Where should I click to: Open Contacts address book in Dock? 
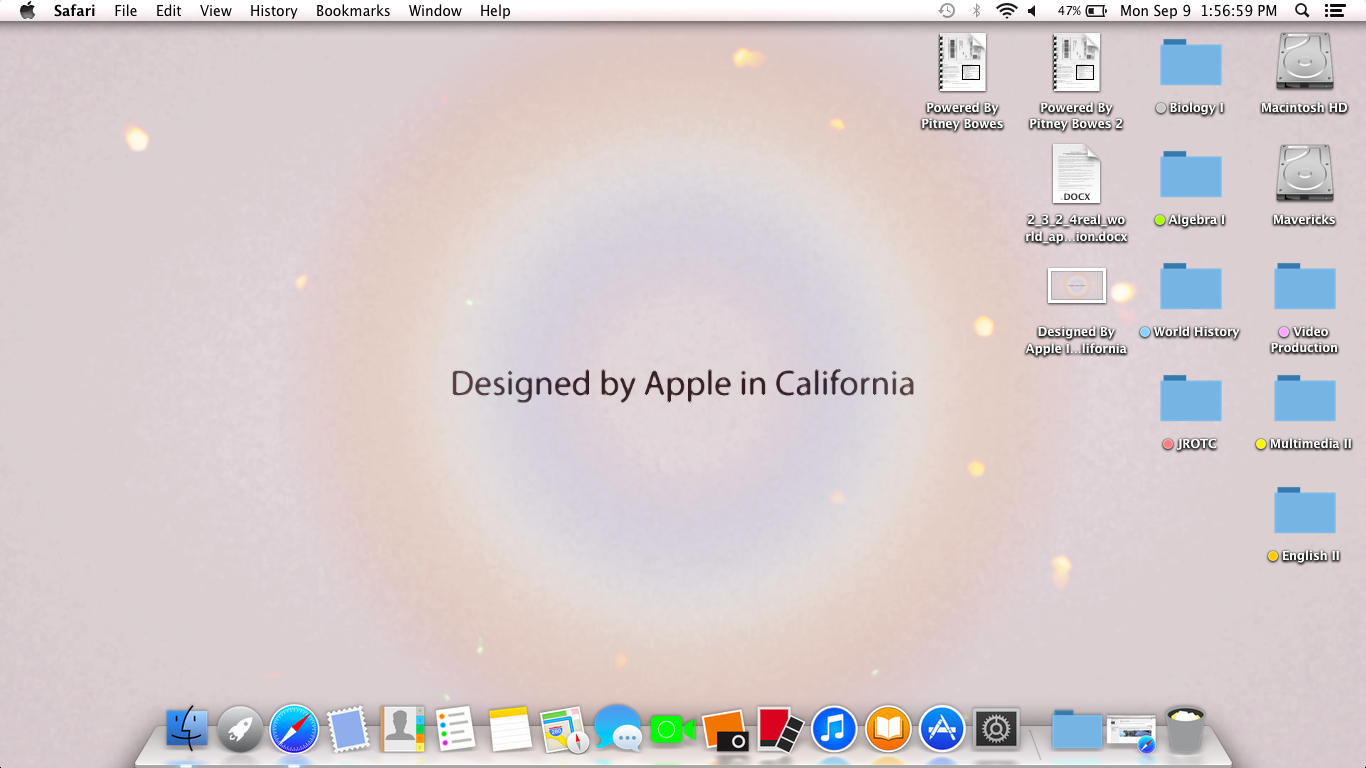point(402,730)
